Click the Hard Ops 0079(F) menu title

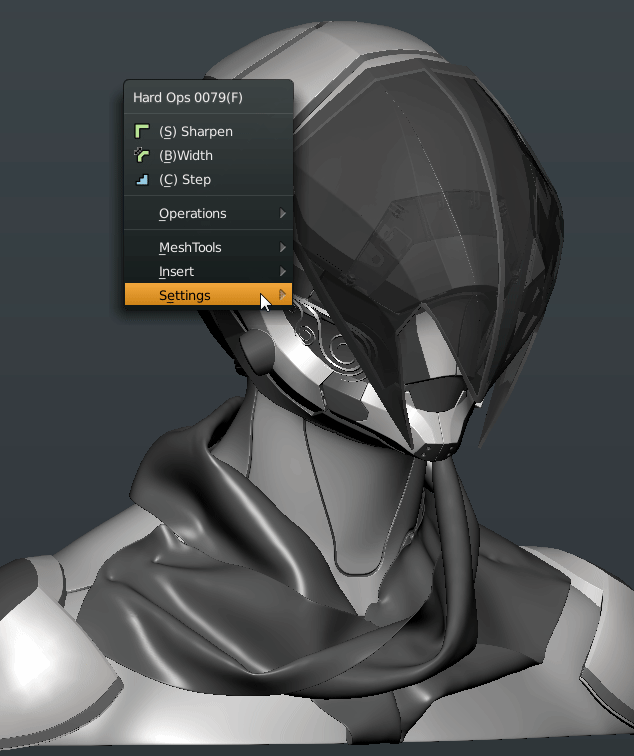pyautogui.click(x=188, y=98)
